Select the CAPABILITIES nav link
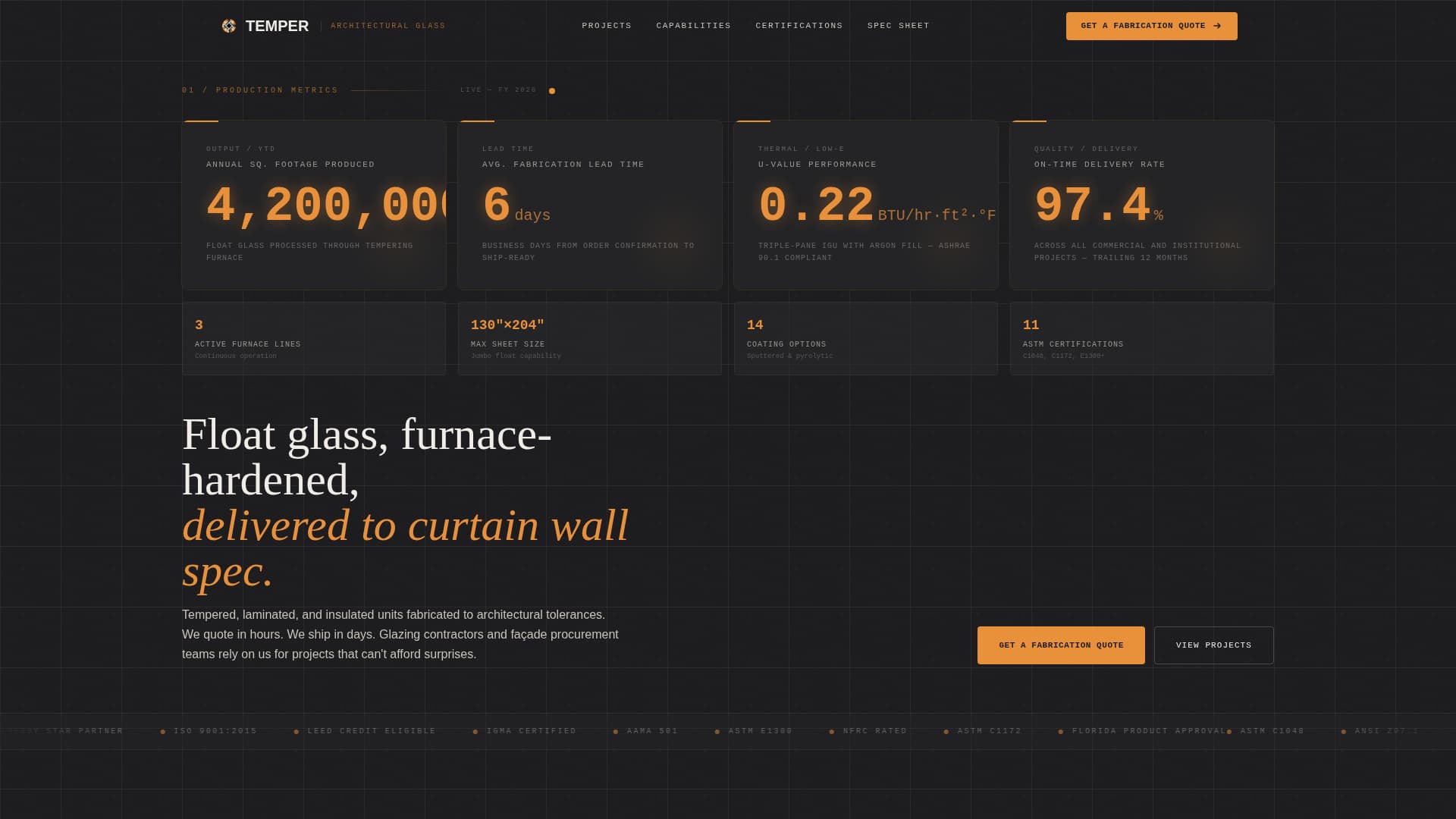The image size is (1456, 819). point(692,25)
